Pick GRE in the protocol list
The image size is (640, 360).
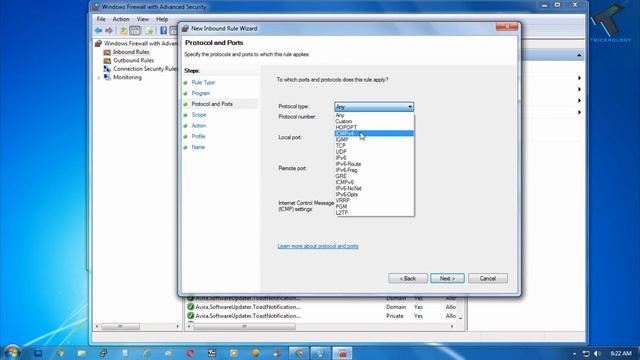click(x=374, y=176)
